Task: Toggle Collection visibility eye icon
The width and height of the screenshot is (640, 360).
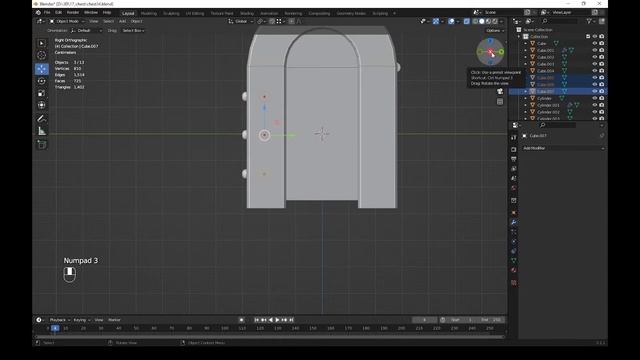Action: tap(595, 36)
